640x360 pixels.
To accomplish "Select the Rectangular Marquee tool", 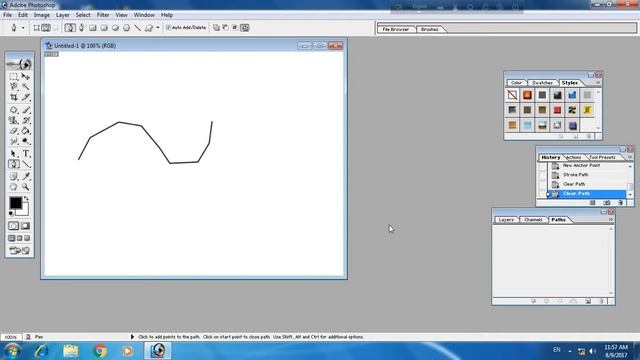I will click(13, 76).
